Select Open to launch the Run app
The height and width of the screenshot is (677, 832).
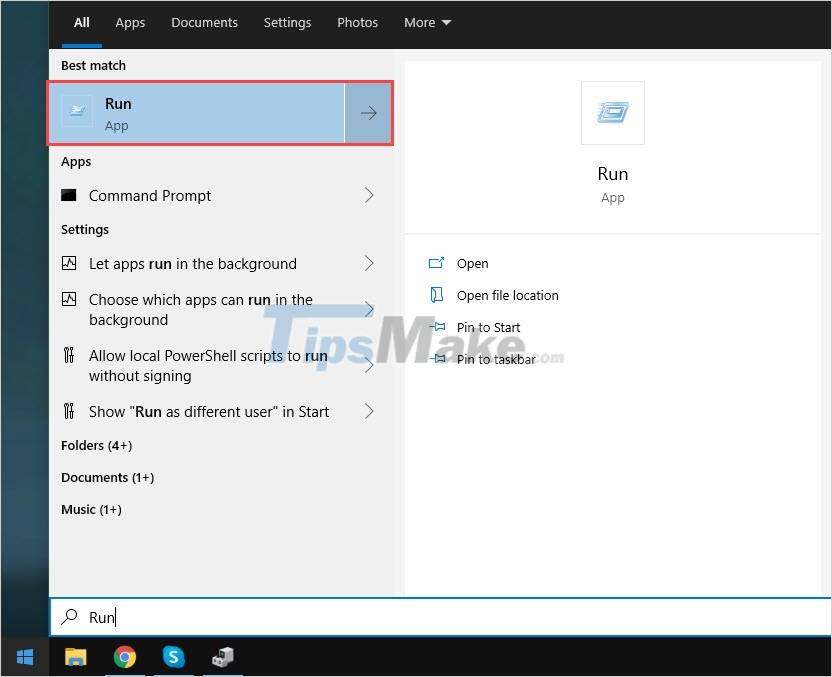tap(472, 263)
